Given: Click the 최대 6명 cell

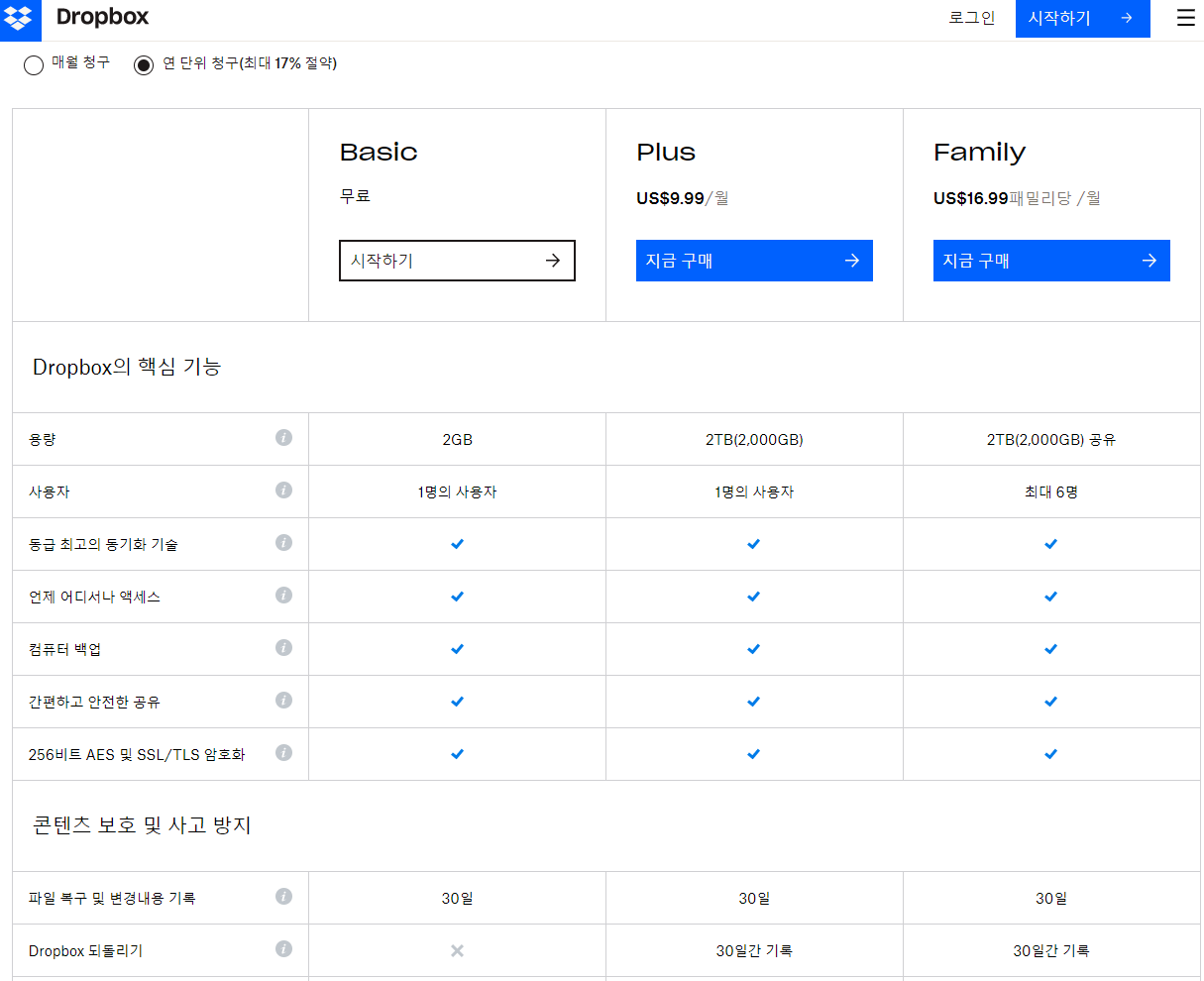Looking at the screenshot, I should (1051, 491).
